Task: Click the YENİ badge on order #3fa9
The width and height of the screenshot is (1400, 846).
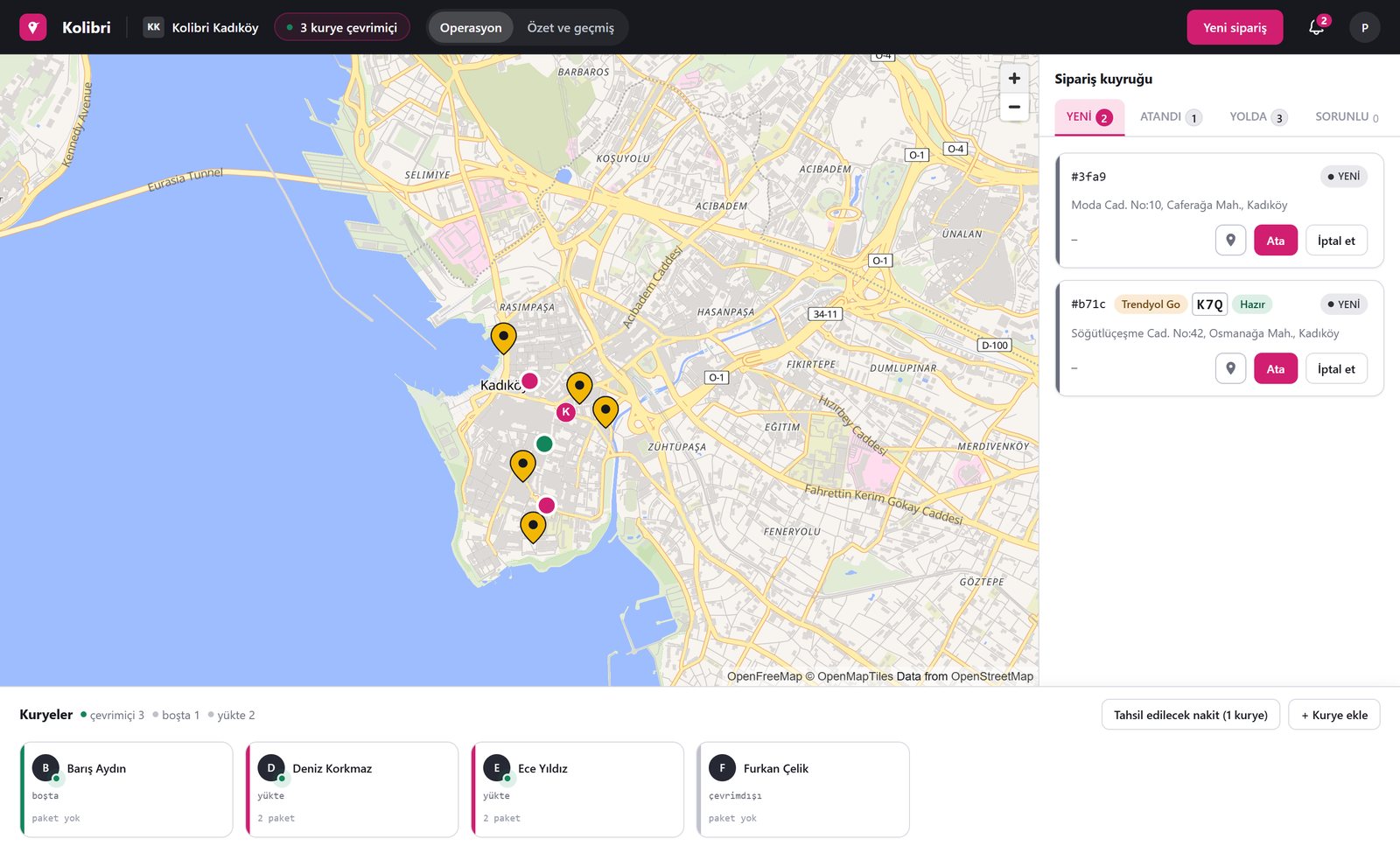Action: coord(1344,177)
